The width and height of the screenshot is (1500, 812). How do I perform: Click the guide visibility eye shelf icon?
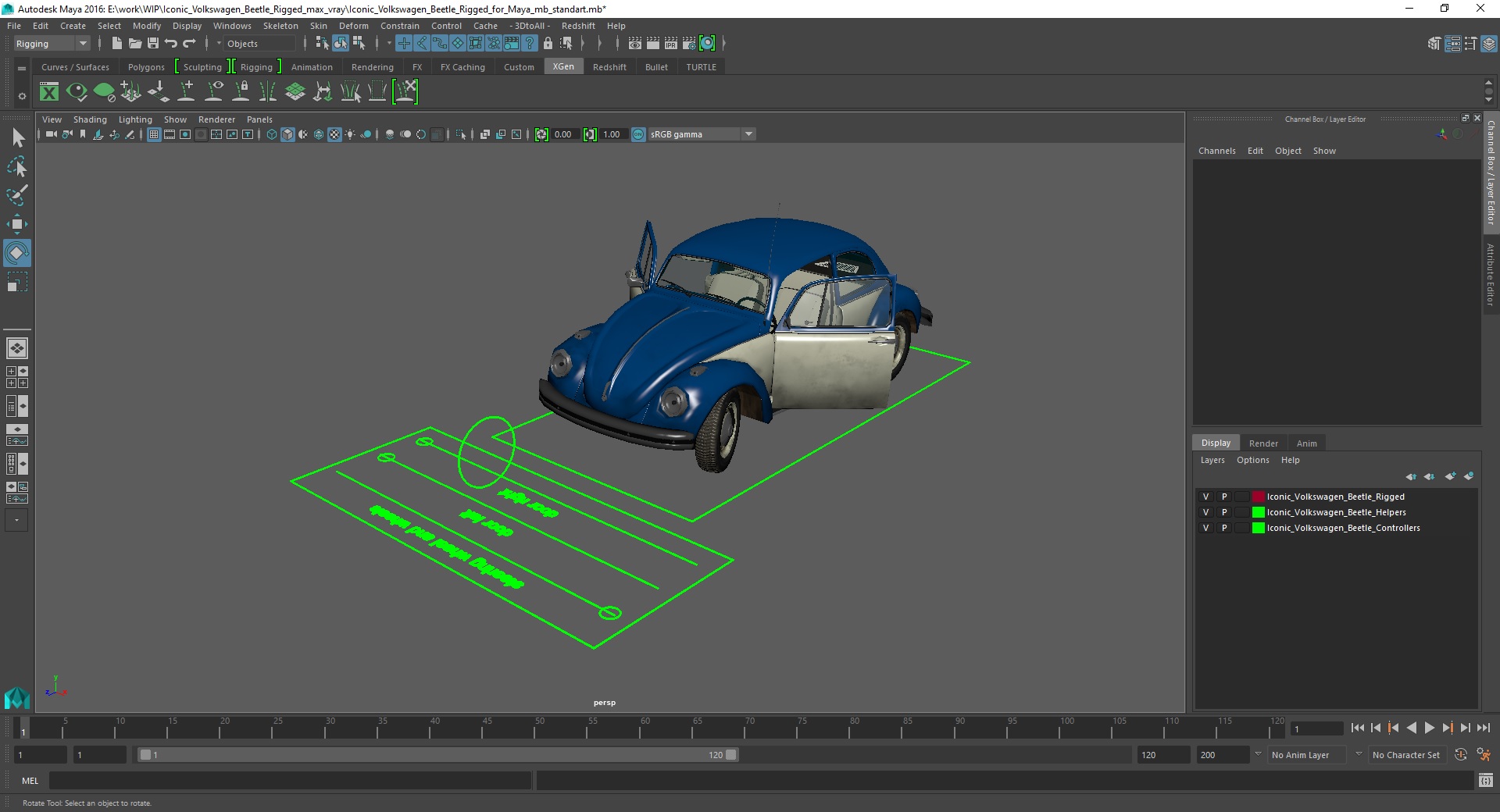[213, 92]
